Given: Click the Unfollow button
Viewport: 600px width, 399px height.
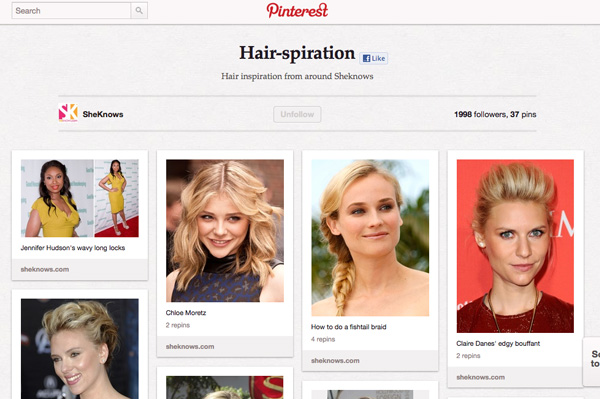Looking at the screenshot, I should [x=297, y=114].
